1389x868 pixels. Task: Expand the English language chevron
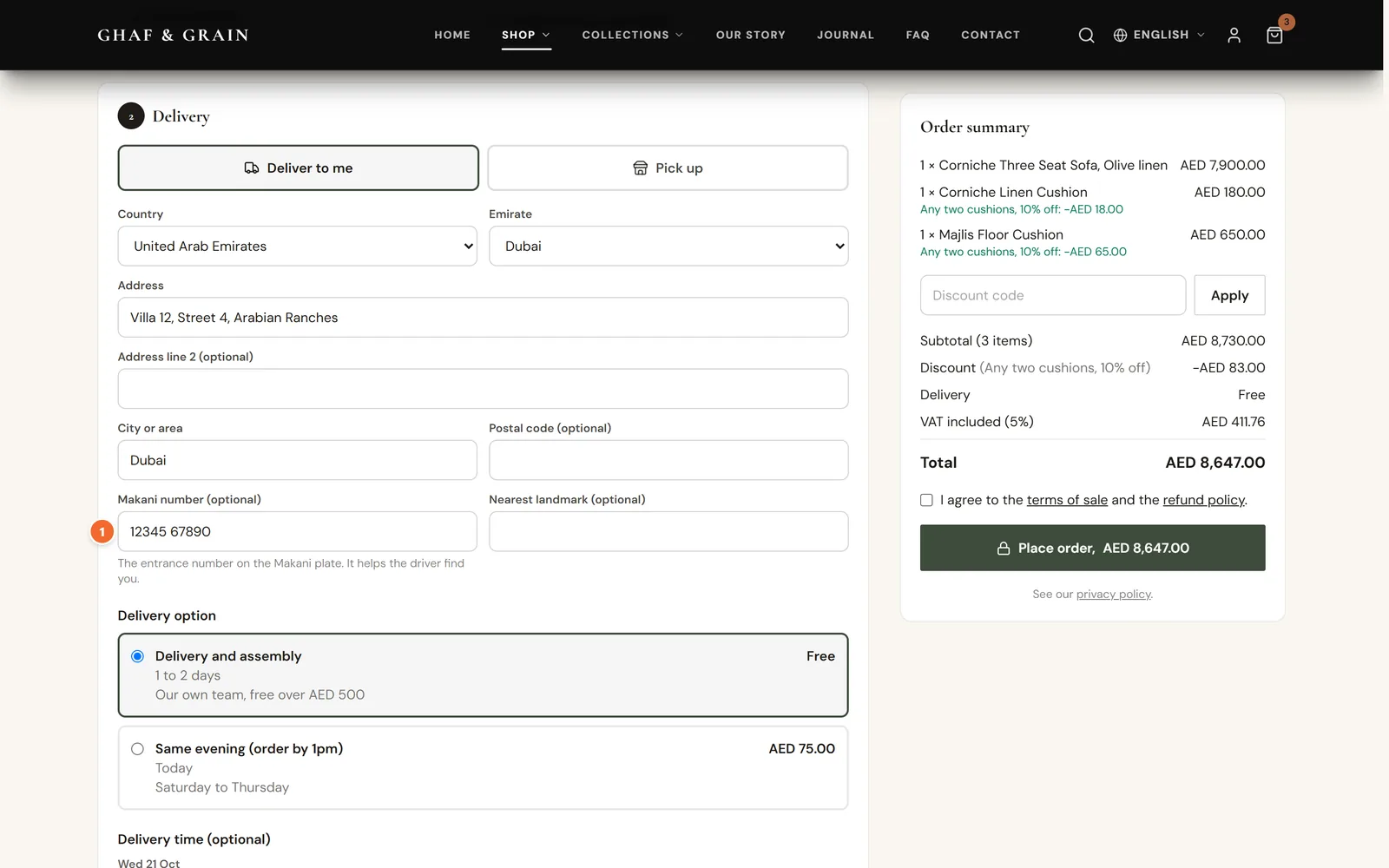click(1201, 35)
